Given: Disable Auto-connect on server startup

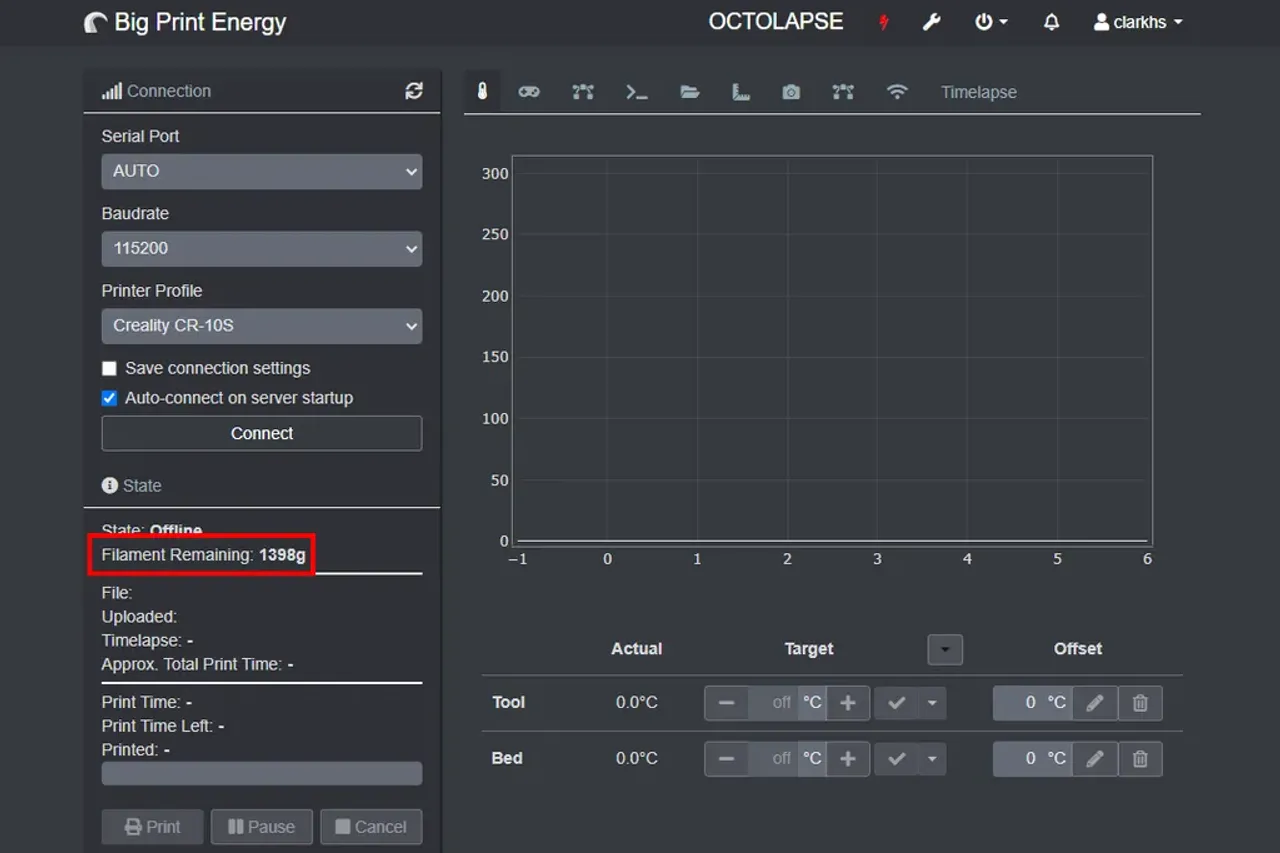Looking at the screenshot, I should 109,398.
